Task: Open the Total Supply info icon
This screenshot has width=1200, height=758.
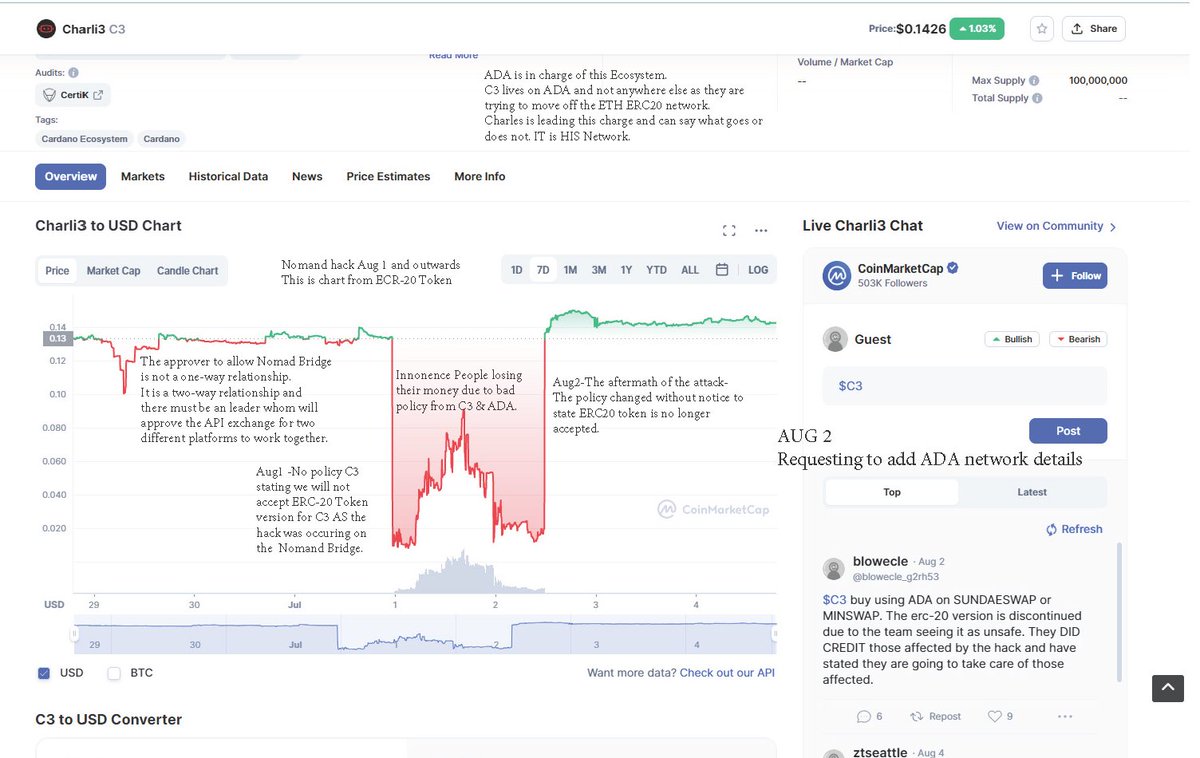Action: [x=1037, y=98]
